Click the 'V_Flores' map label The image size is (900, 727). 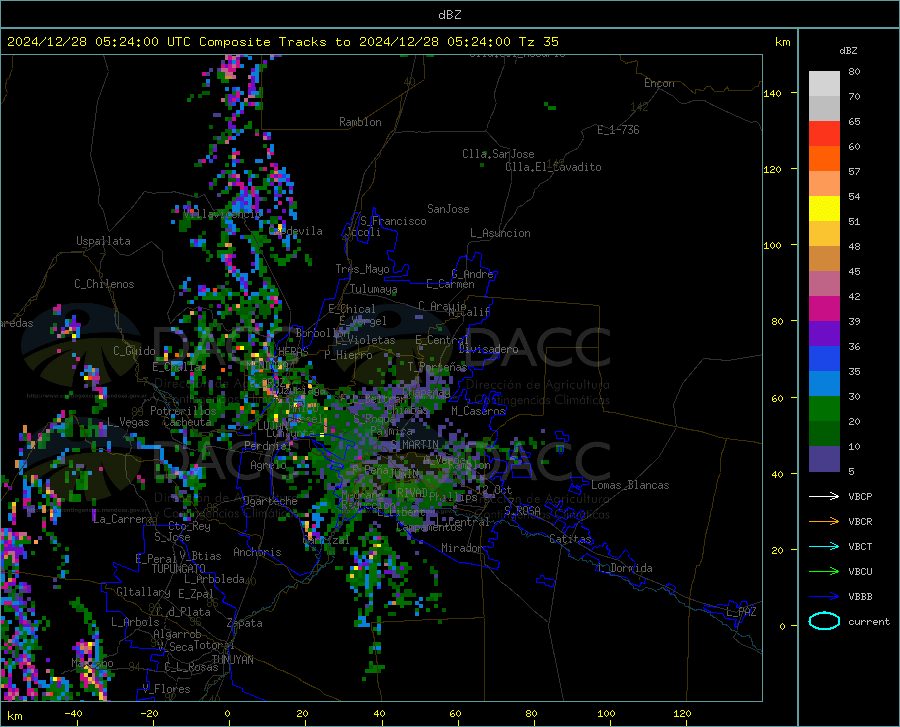[166, 689]
